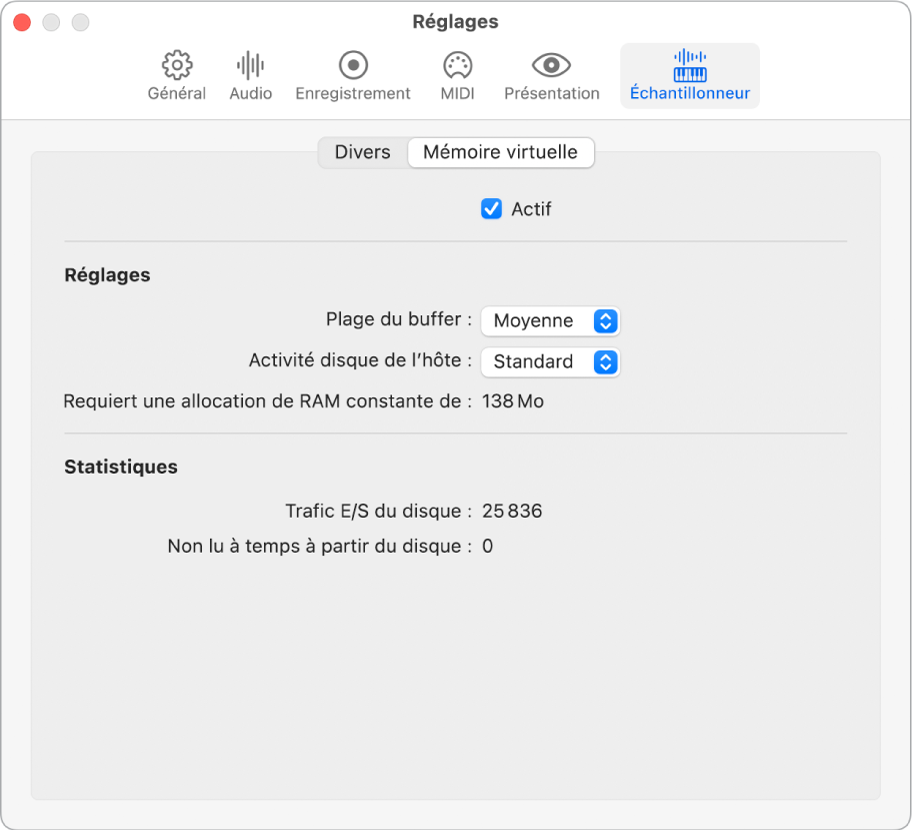Click the Trafic E/S du disque label

[x=379, y=511]
